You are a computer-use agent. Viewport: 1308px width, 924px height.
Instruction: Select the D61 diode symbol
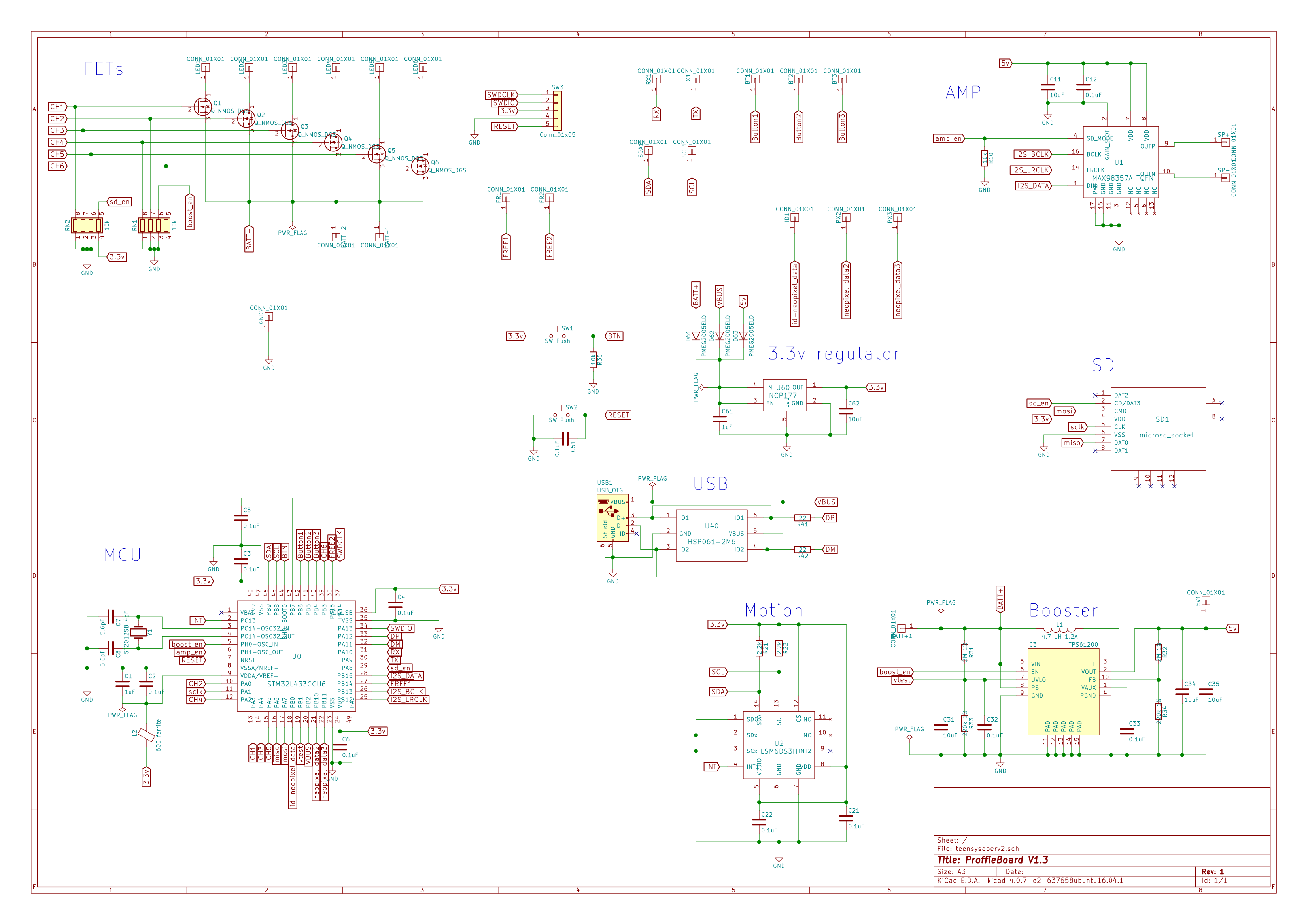[696, 336]
